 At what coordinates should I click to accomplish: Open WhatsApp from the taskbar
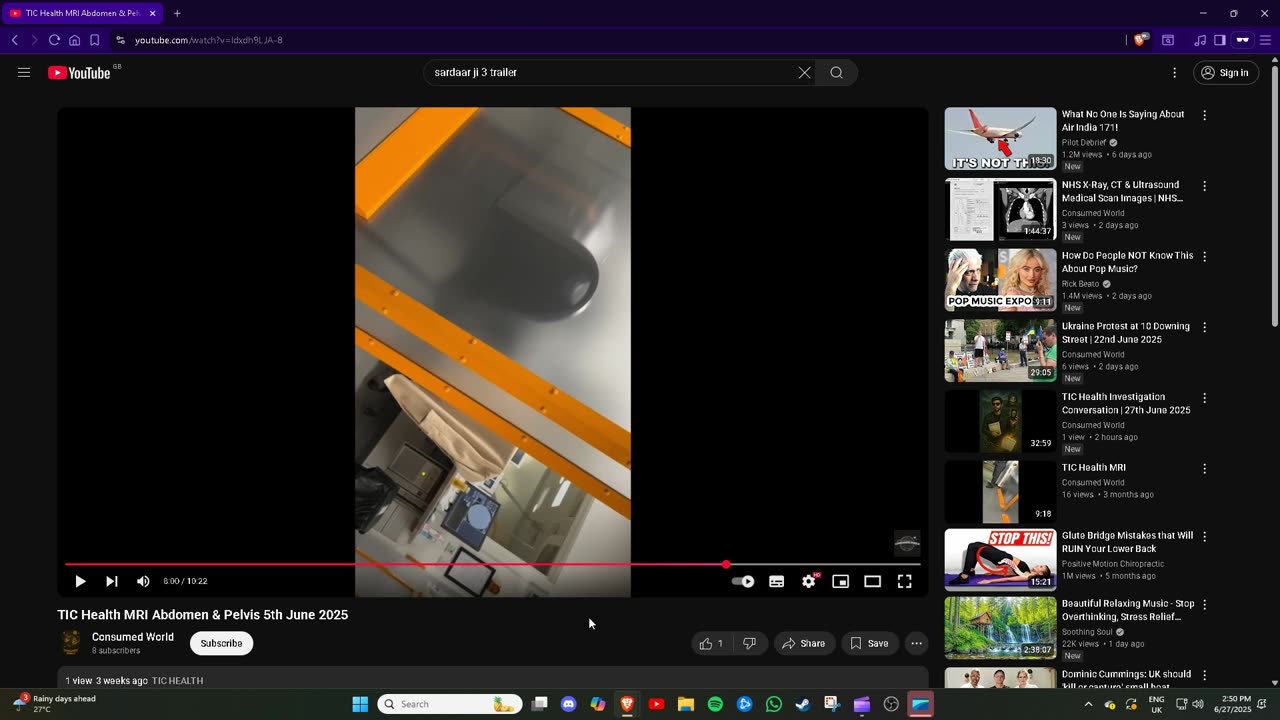(x=773, y=704)
